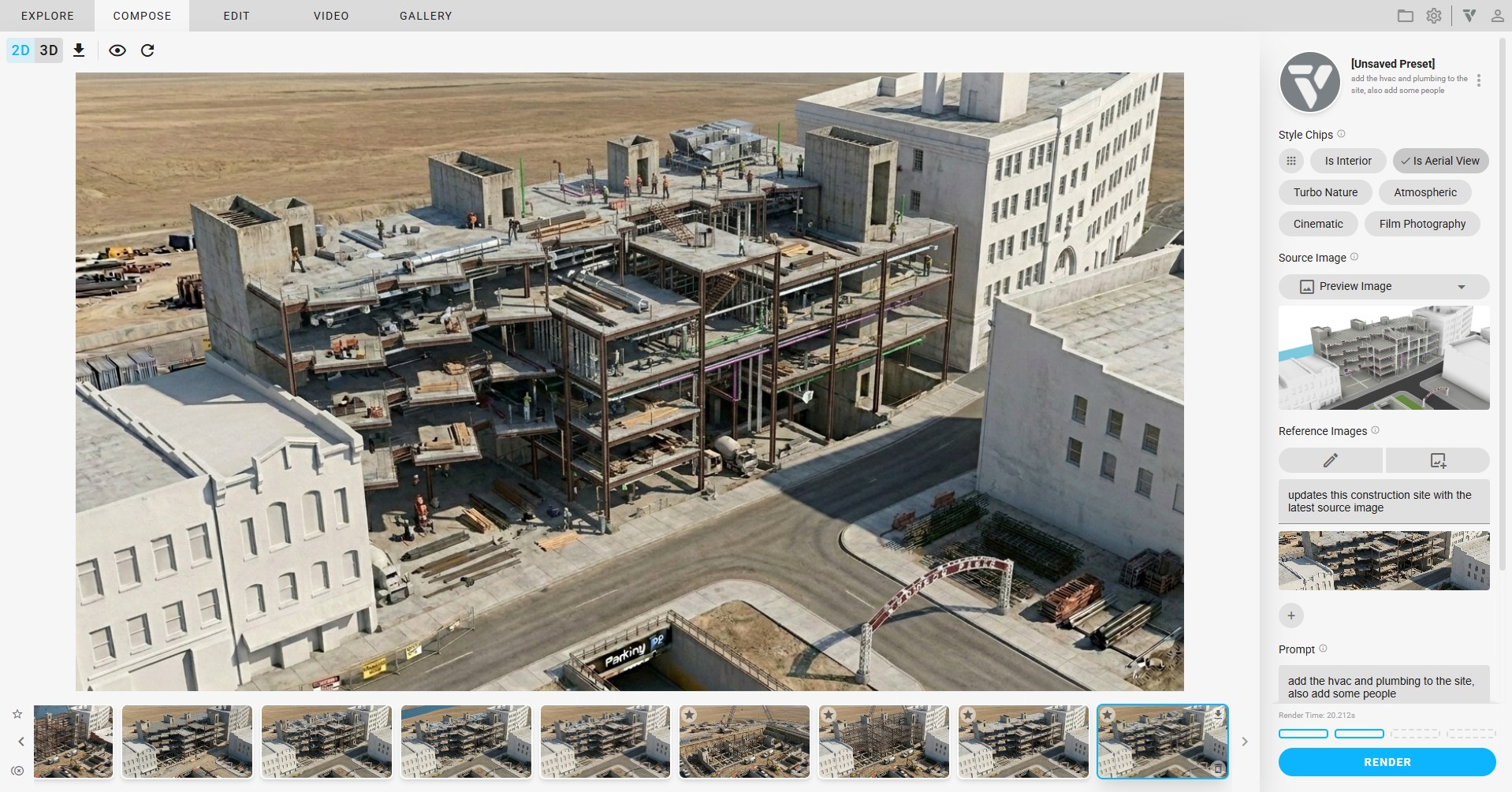Open the style chips grid icon

point(1290,161)
